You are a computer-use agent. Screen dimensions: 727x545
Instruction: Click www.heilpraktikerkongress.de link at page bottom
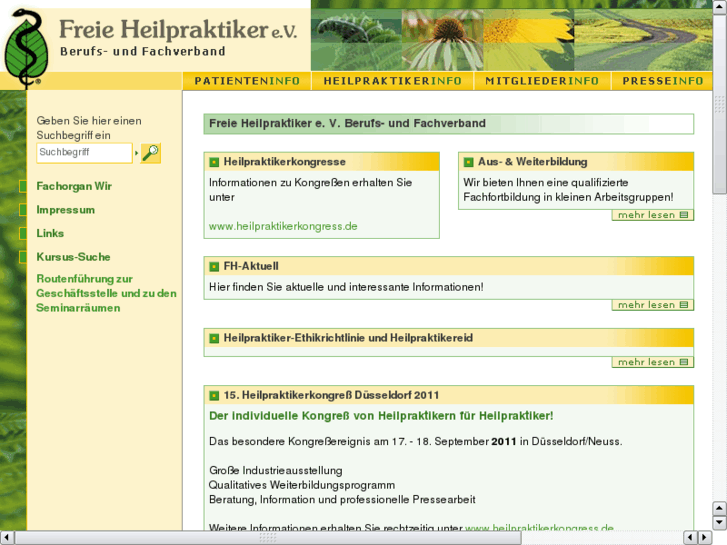click(539, 527)
